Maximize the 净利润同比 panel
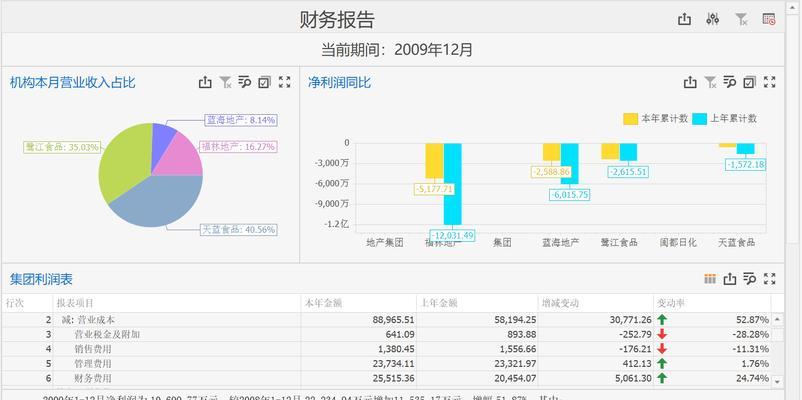This screenshot has height=400, width=802. pyautogui.click(x=769, y=82)
